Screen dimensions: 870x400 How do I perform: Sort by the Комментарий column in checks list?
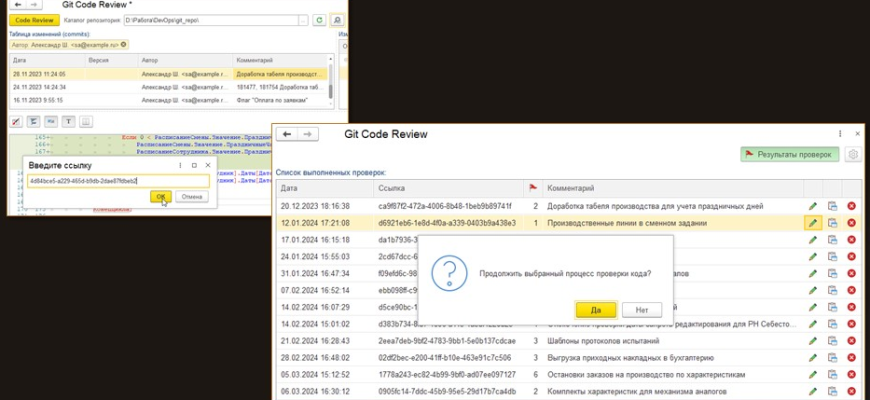click(x=571, y=188)
